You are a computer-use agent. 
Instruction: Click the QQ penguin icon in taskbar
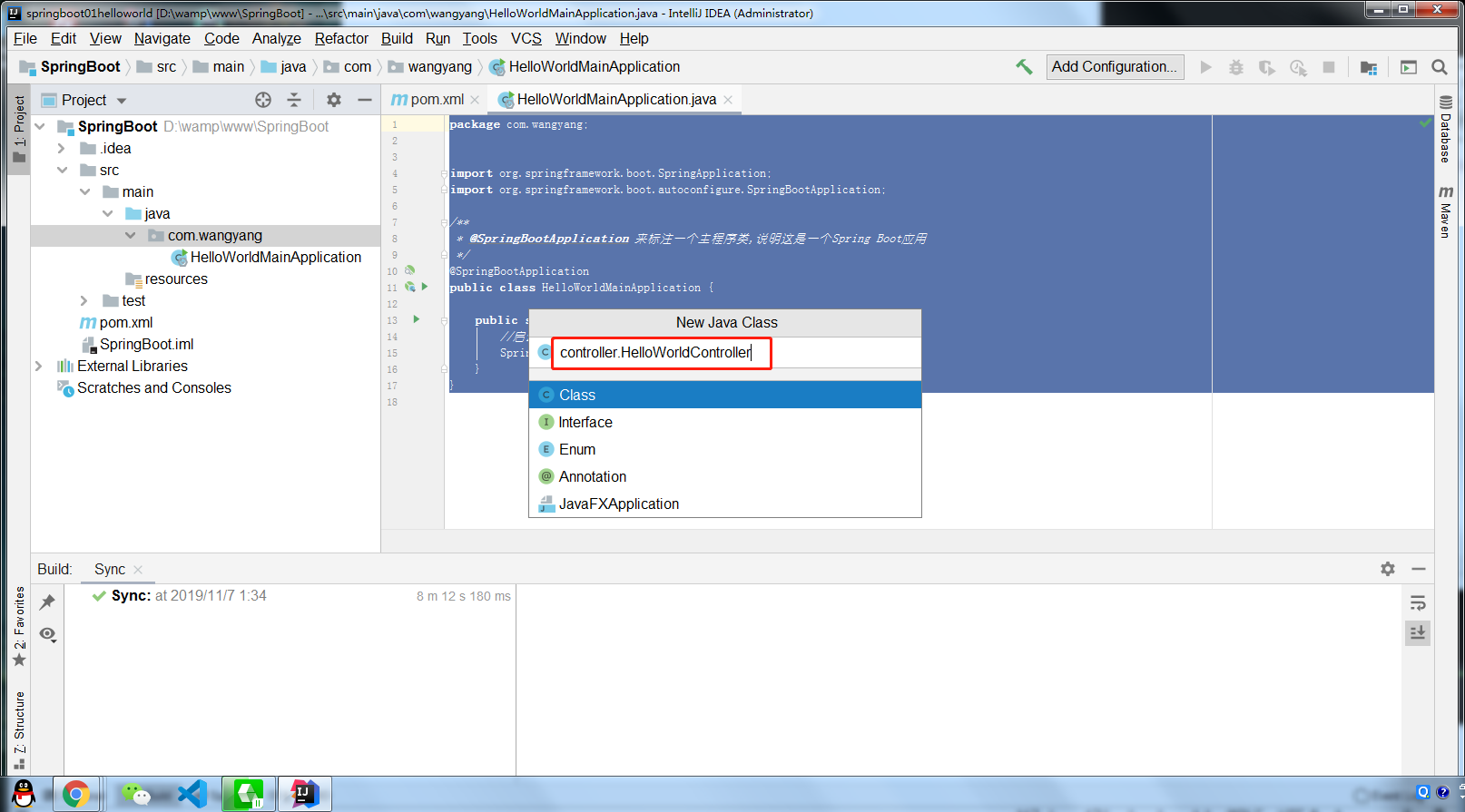[24, 794]
